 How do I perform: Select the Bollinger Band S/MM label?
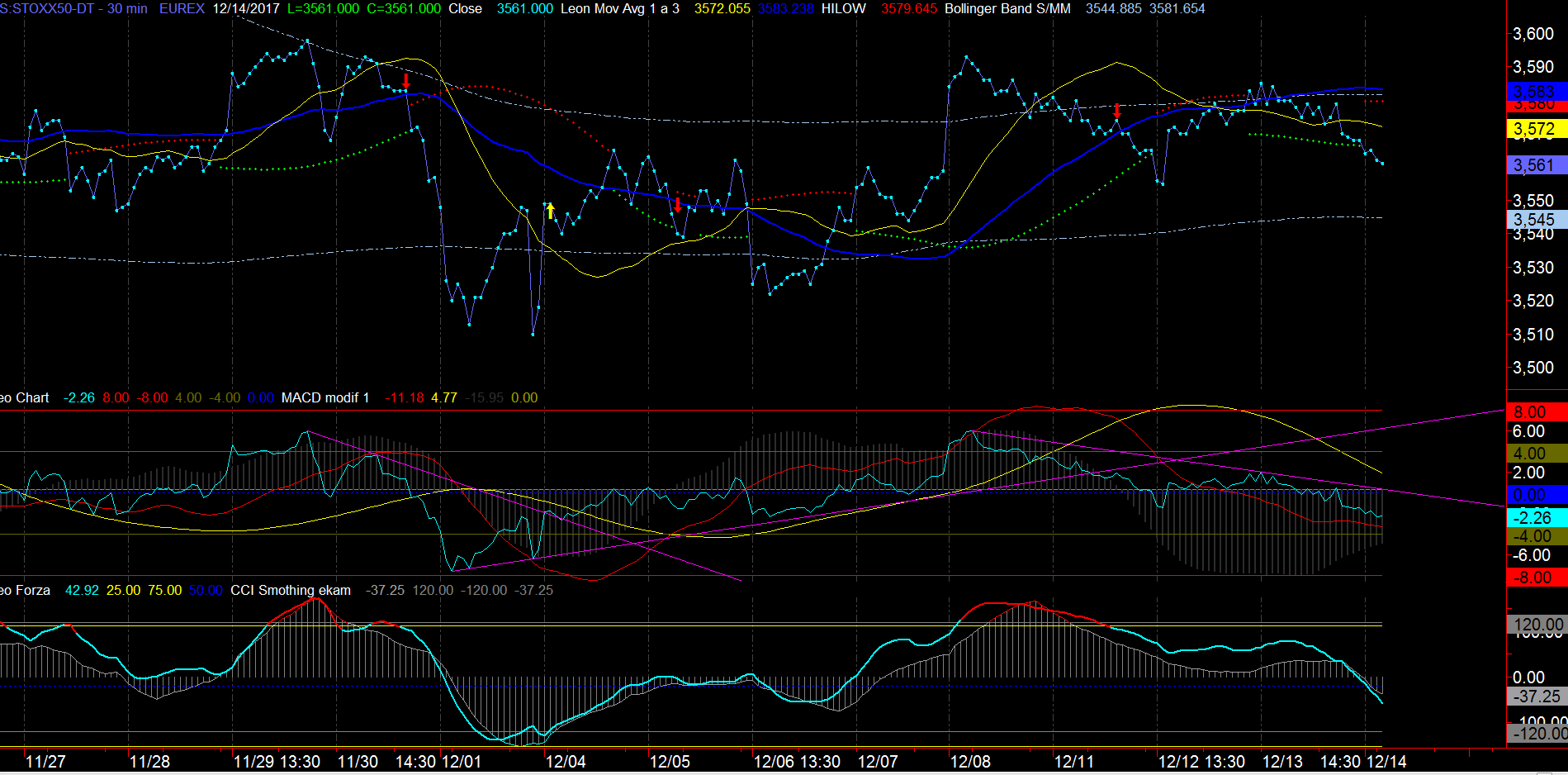1007,8
